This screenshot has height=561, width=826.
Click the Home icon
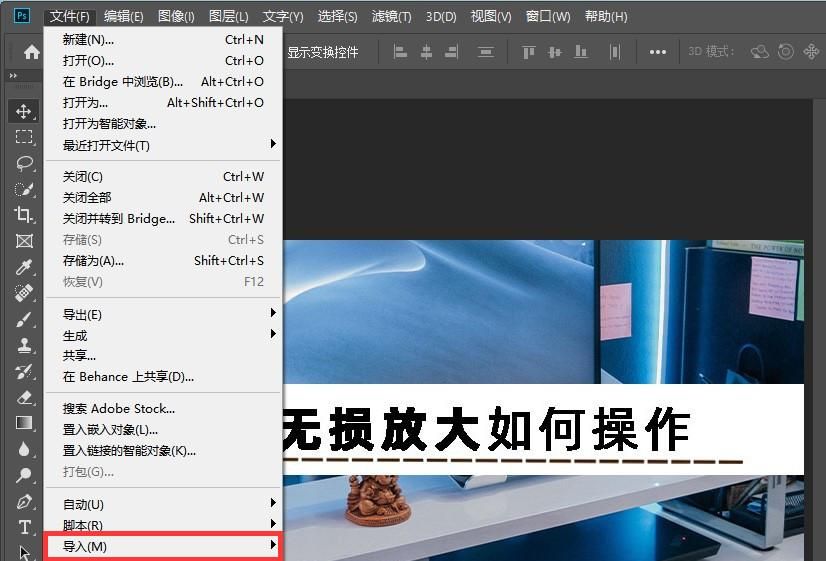32,52
